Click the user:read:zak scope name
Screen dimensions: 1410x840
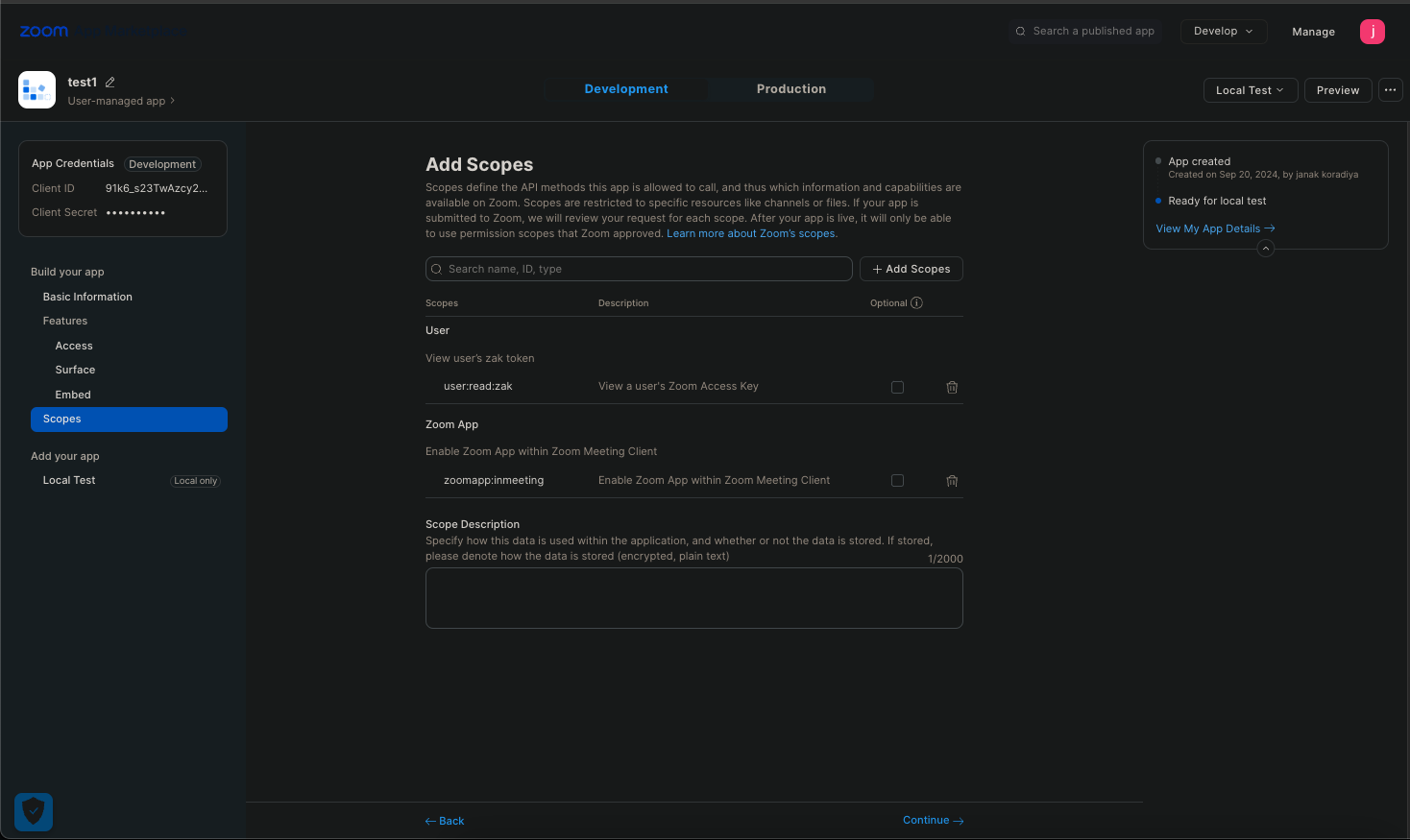(478, 387)
